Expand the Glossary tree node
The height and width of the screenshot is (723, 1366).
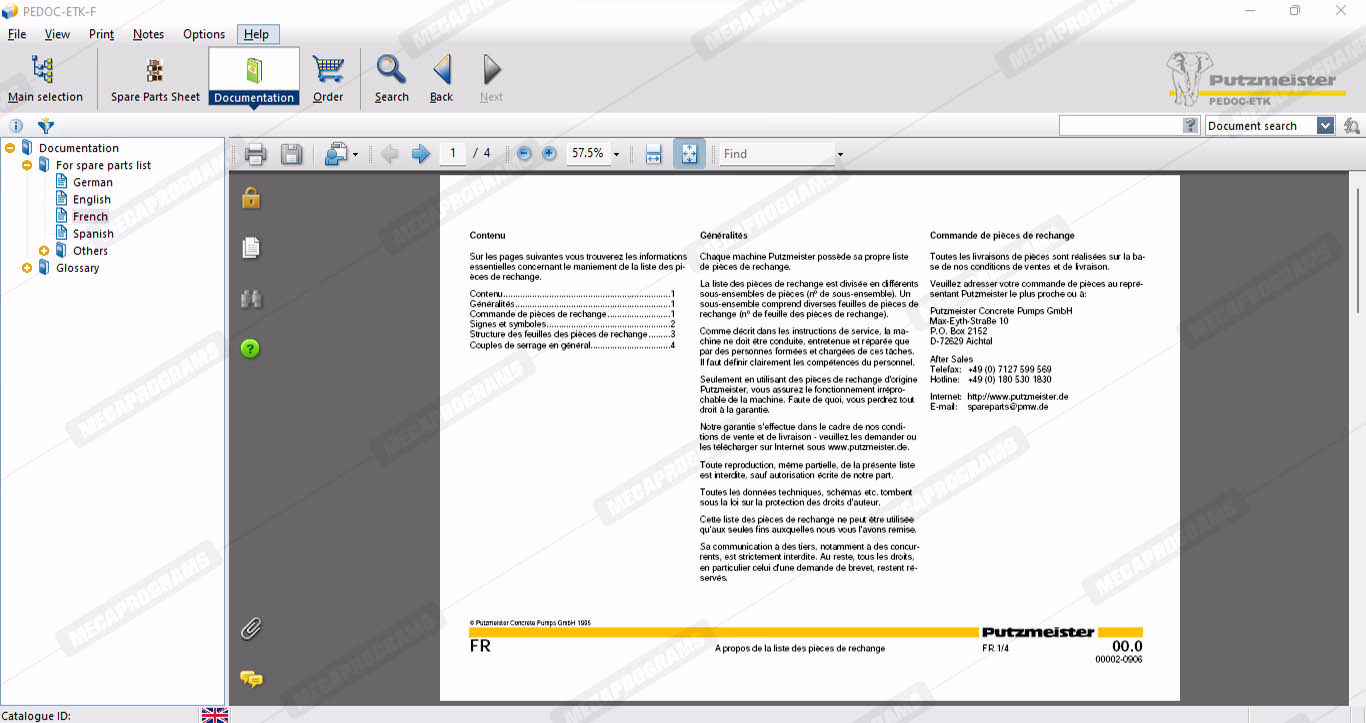point(27,268)
